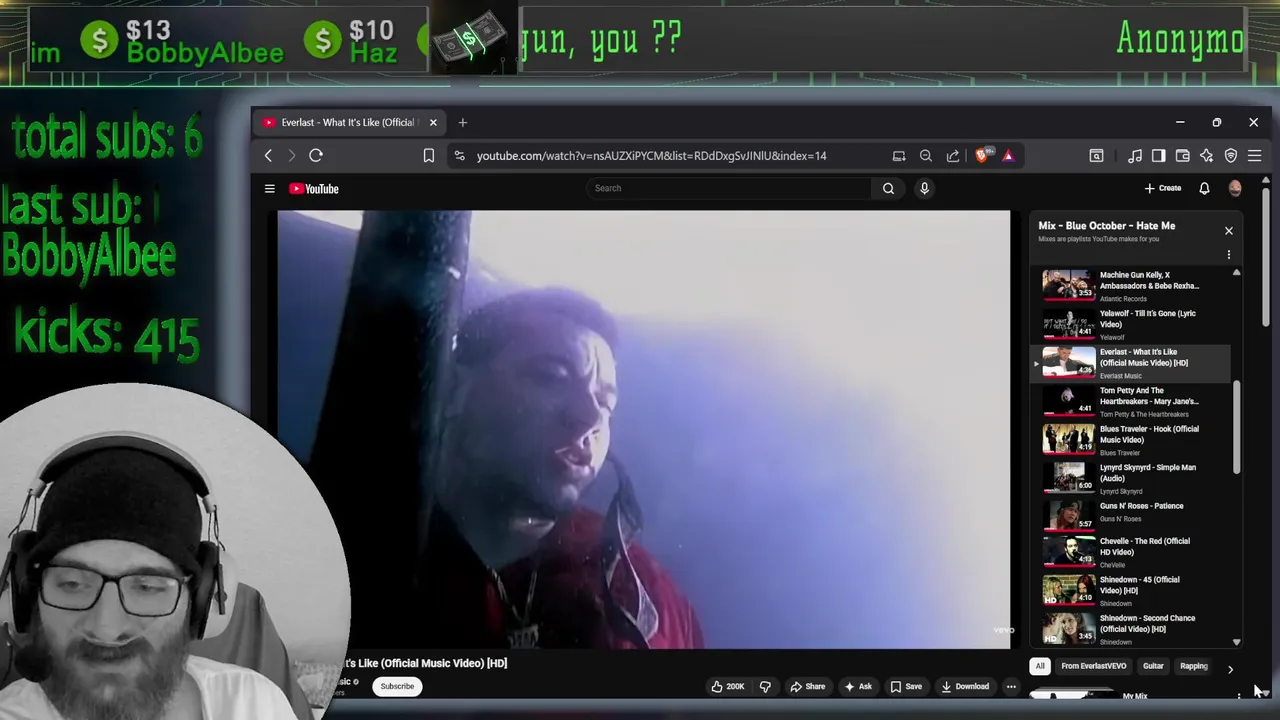
Task: Click the install app icon in address bar
Action: 899,156
